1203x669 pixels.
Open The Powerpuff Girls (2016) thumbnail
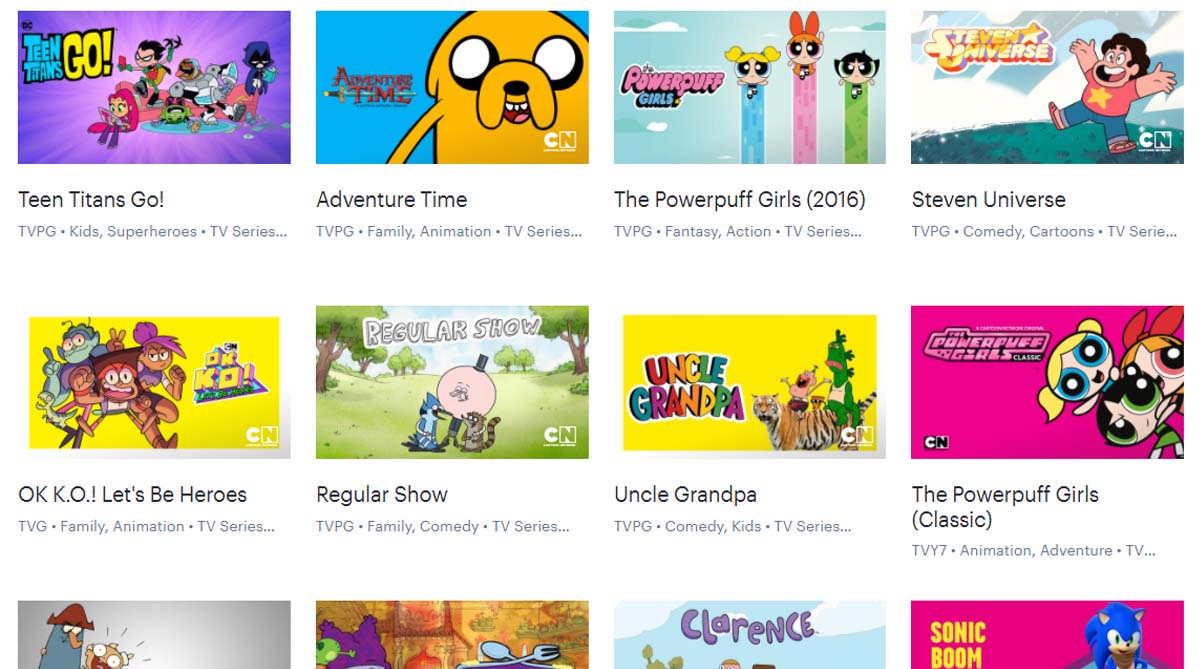[x=749, y=87]
